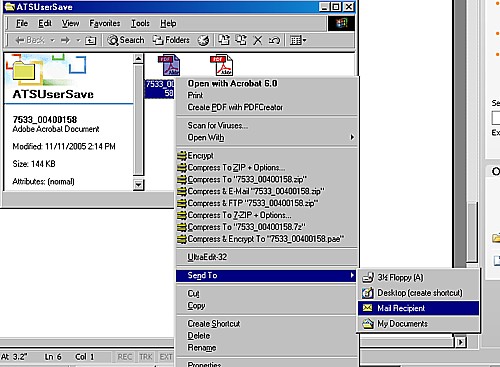Image resolution: width=500 pixels, height=367 pixels.
Task: Click the Windows logo throbber icon
Action: (341, 23)
